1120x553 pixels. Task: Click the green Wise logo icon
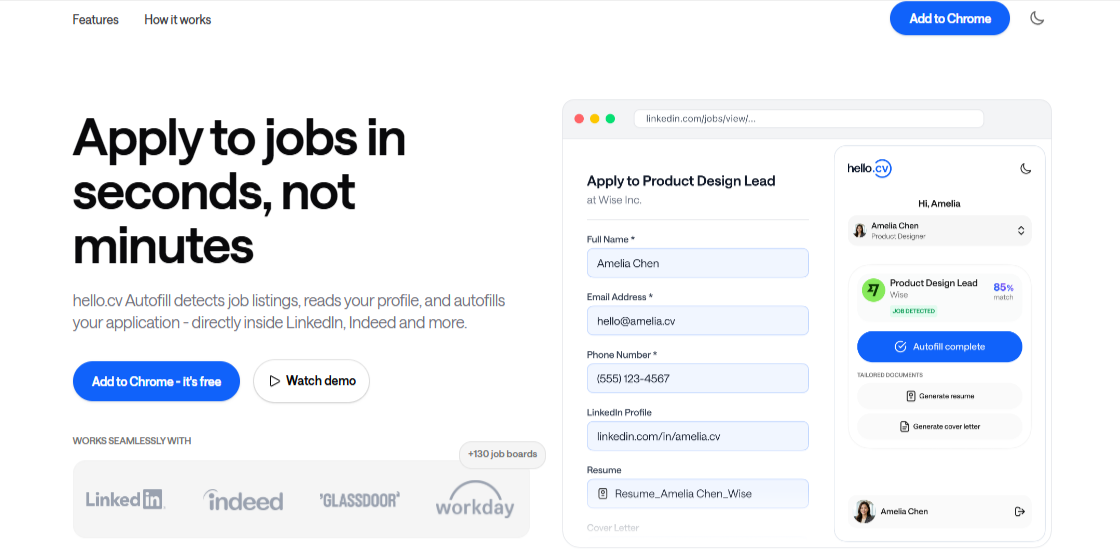(873, 289)
